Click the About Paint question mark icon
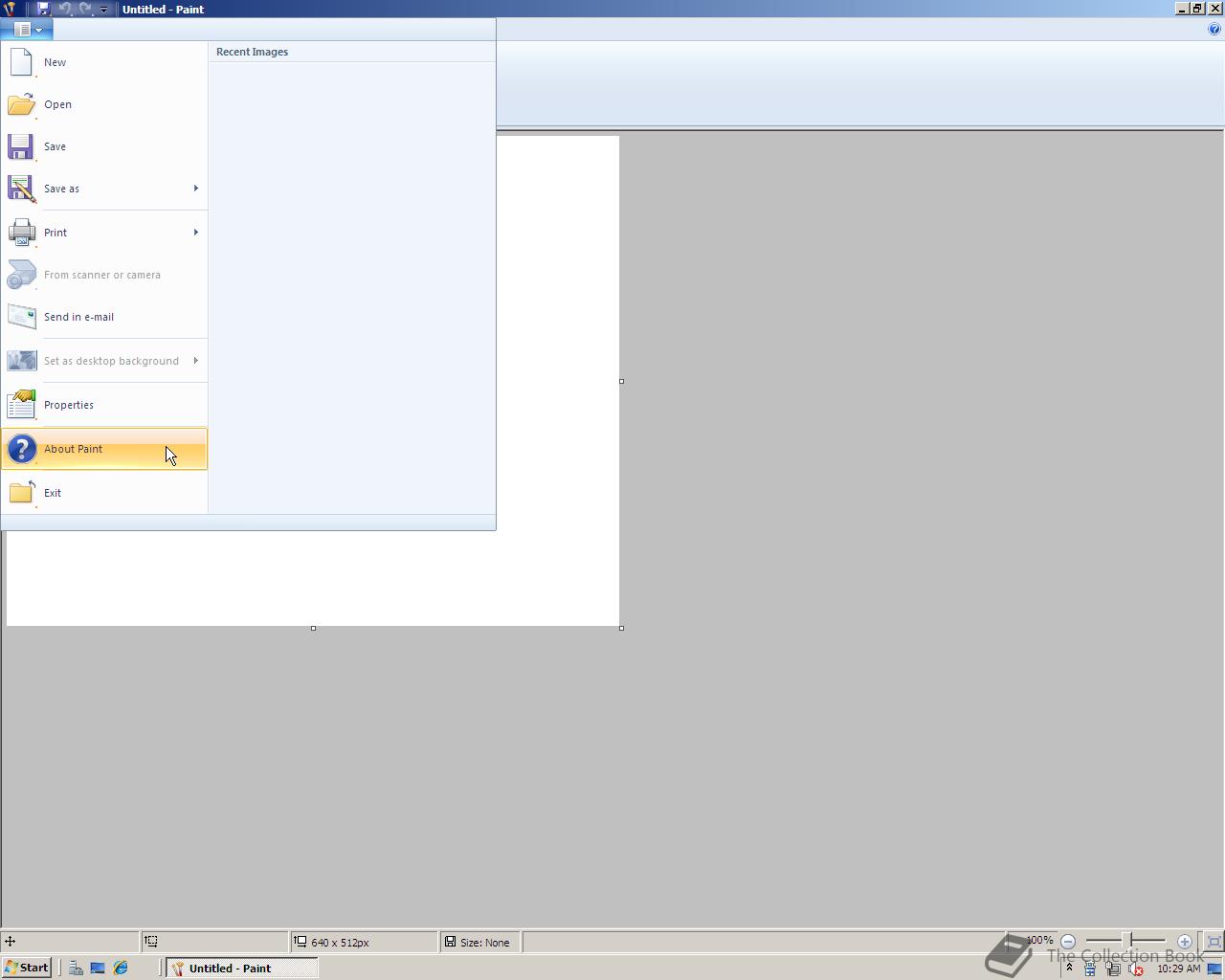 point(21,449)
